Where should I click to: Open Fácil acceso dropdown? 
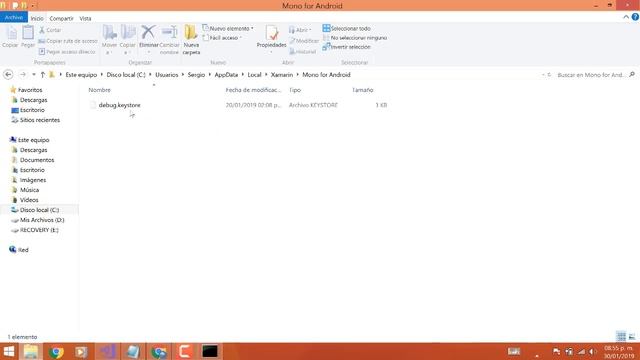click(222, 38)
